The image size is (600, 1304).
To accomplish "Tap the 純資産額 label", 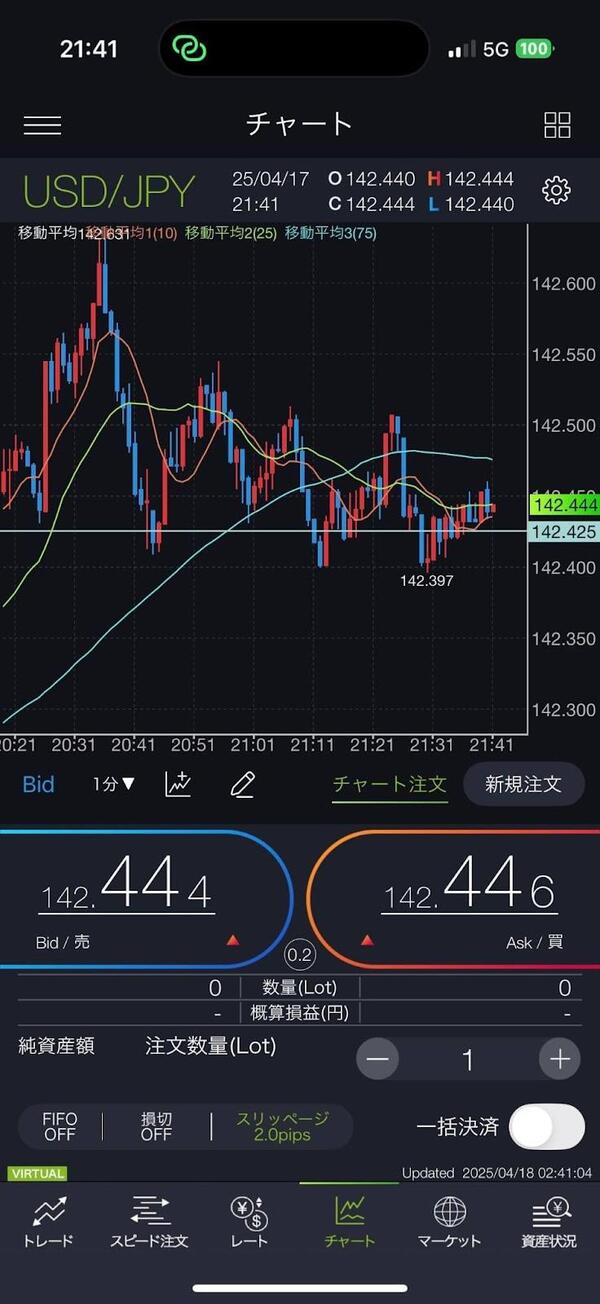I will coord(57,1046).
